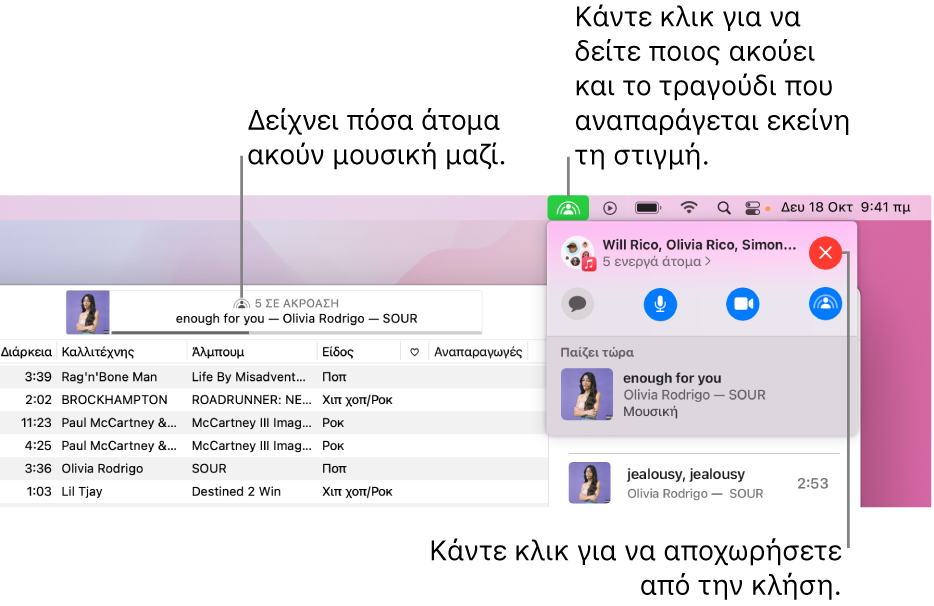Open Control Center from the menu bar
This screenshot has width=934, height=606.
753,208
